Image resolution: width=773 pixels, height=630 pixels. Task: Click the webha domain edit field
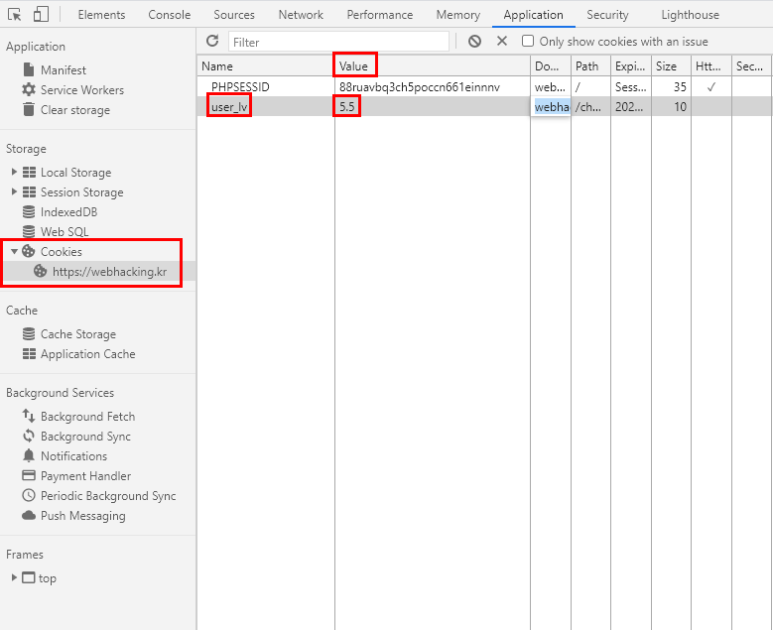551,106
